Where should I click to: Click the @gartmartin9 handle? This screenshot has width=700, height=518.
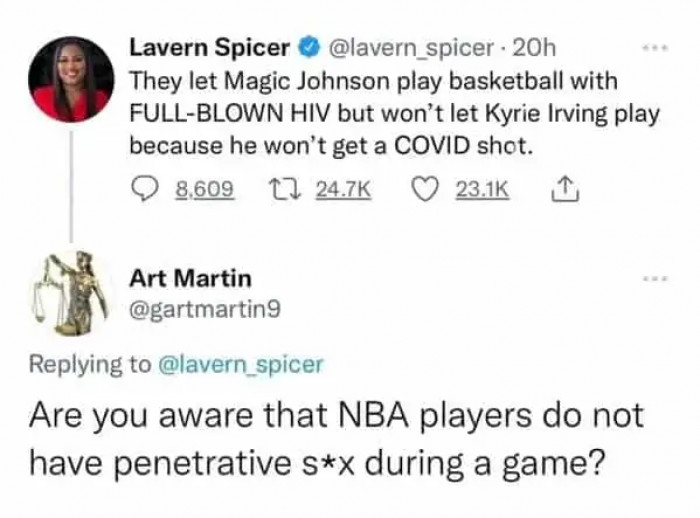[x=207, y=310]
